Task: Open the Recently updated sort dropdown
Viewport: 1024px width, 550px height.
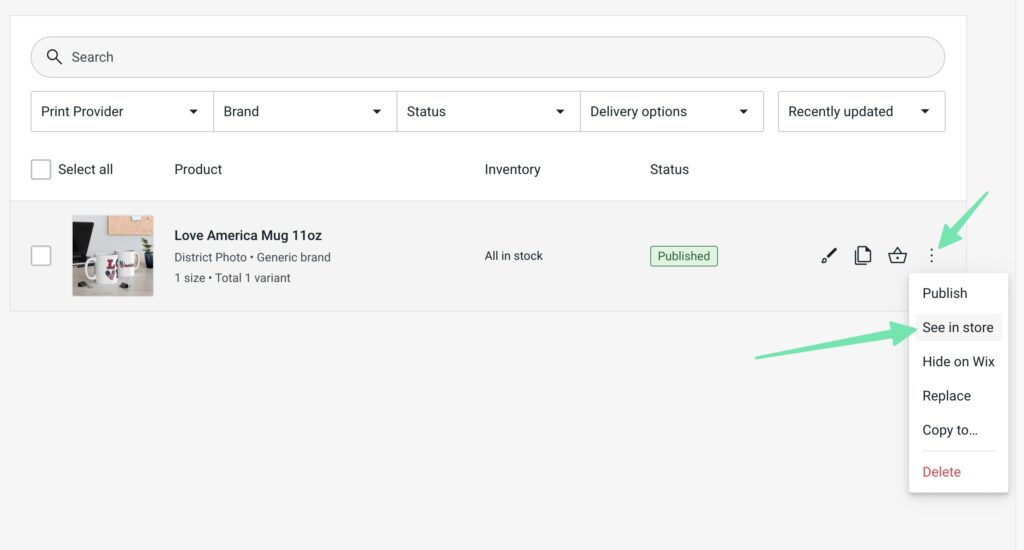Action: pyautogui.click(x=861, y=111)
